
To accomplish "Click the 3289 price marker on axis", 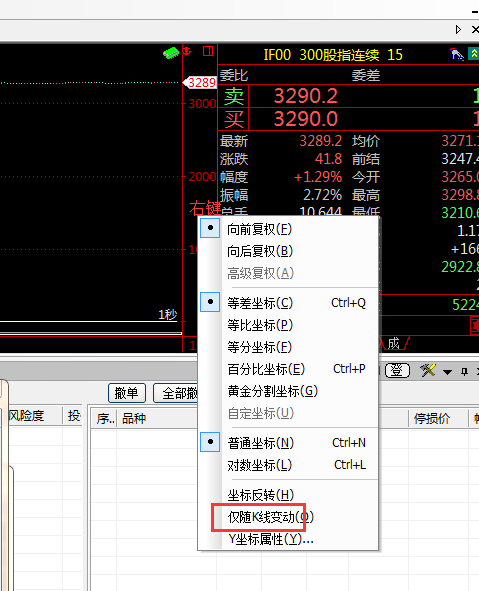I will (200, 83).
